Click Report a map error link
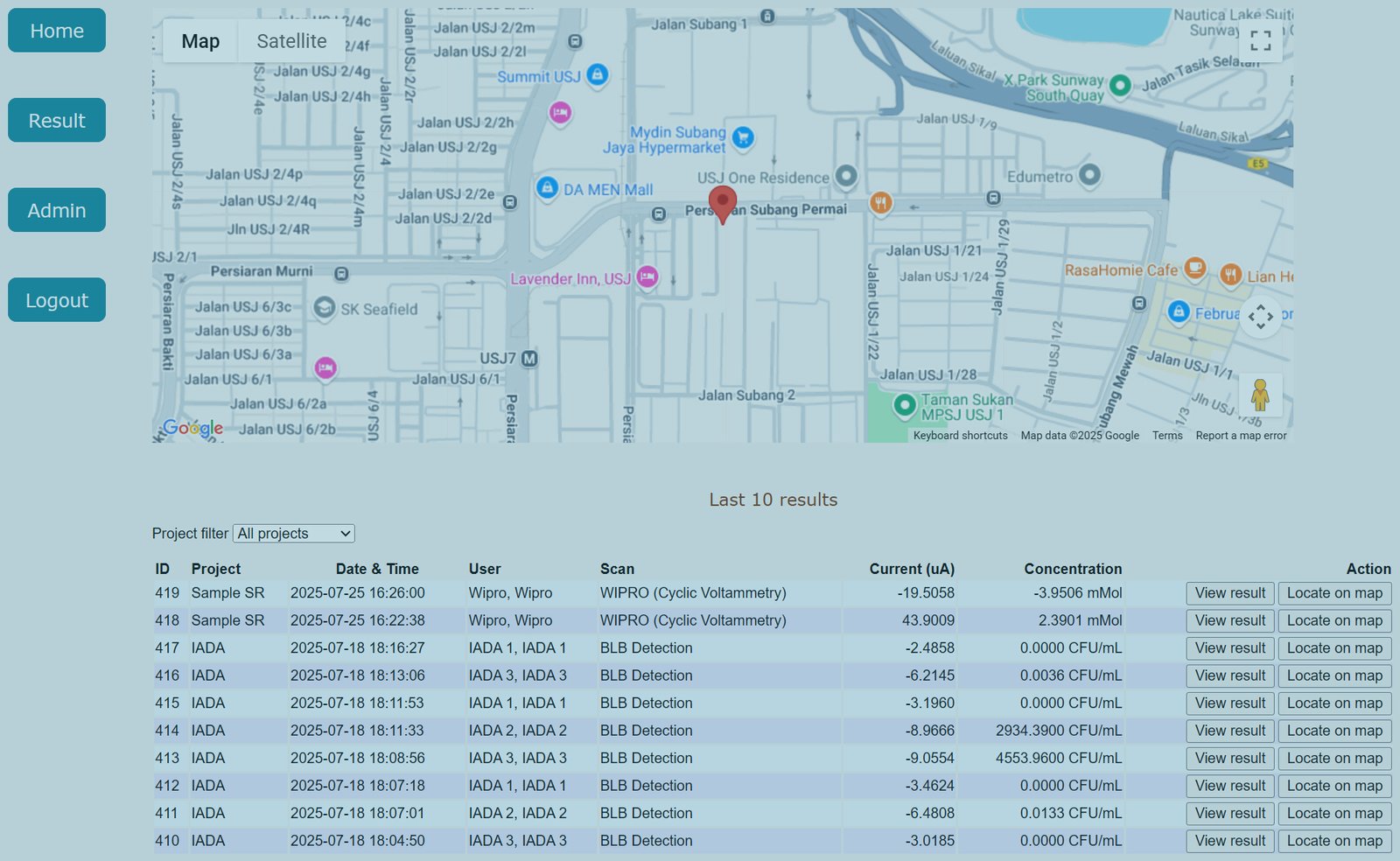Viewport: 1400px width, 861px height. click(x=1240, y=436)
